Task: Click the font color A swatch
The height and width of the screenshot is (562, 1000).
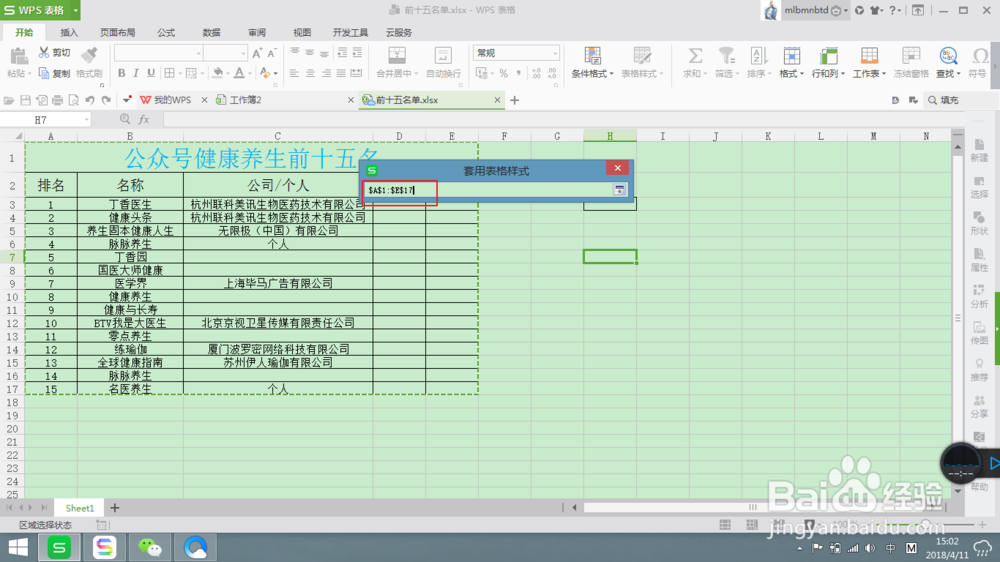Action: 239,73
